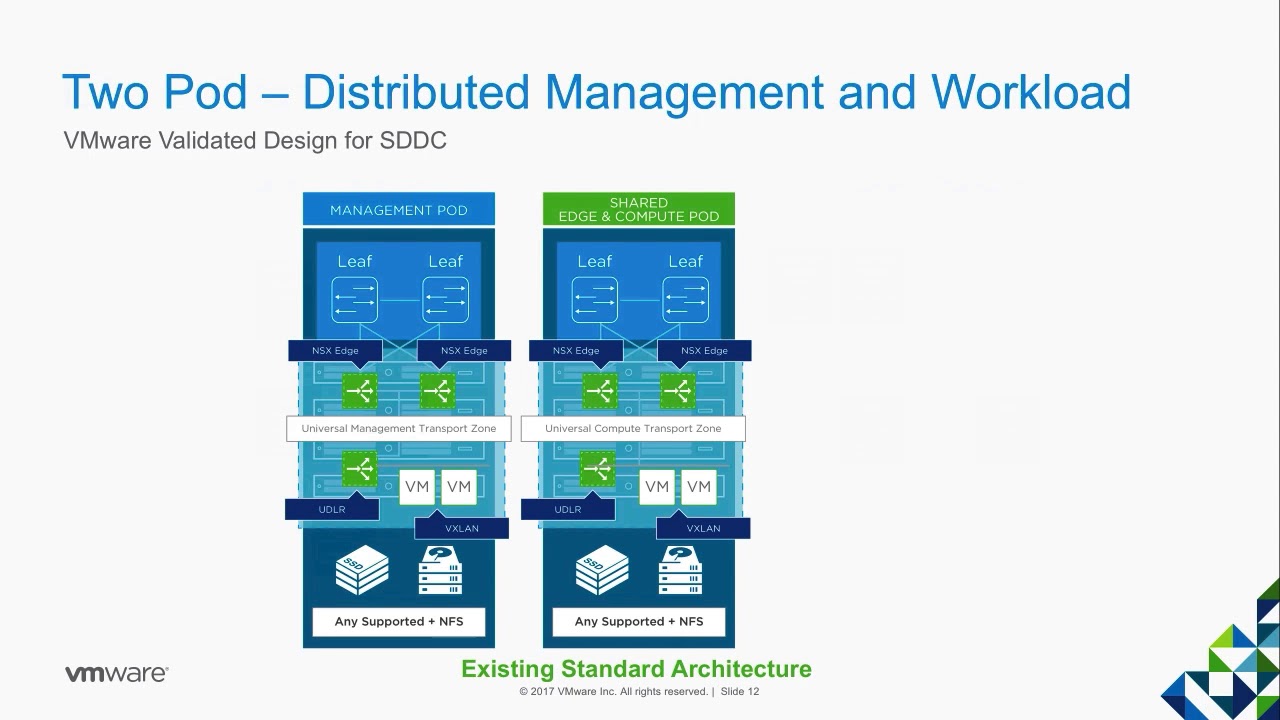Select right green NSX Edge icon in Compute Pod

click(x=677, y=391)
